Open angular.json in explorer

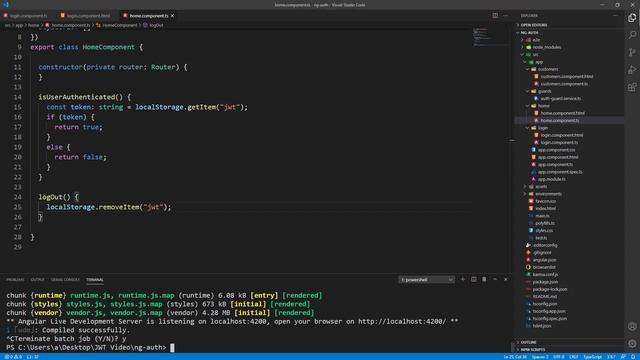544,260
